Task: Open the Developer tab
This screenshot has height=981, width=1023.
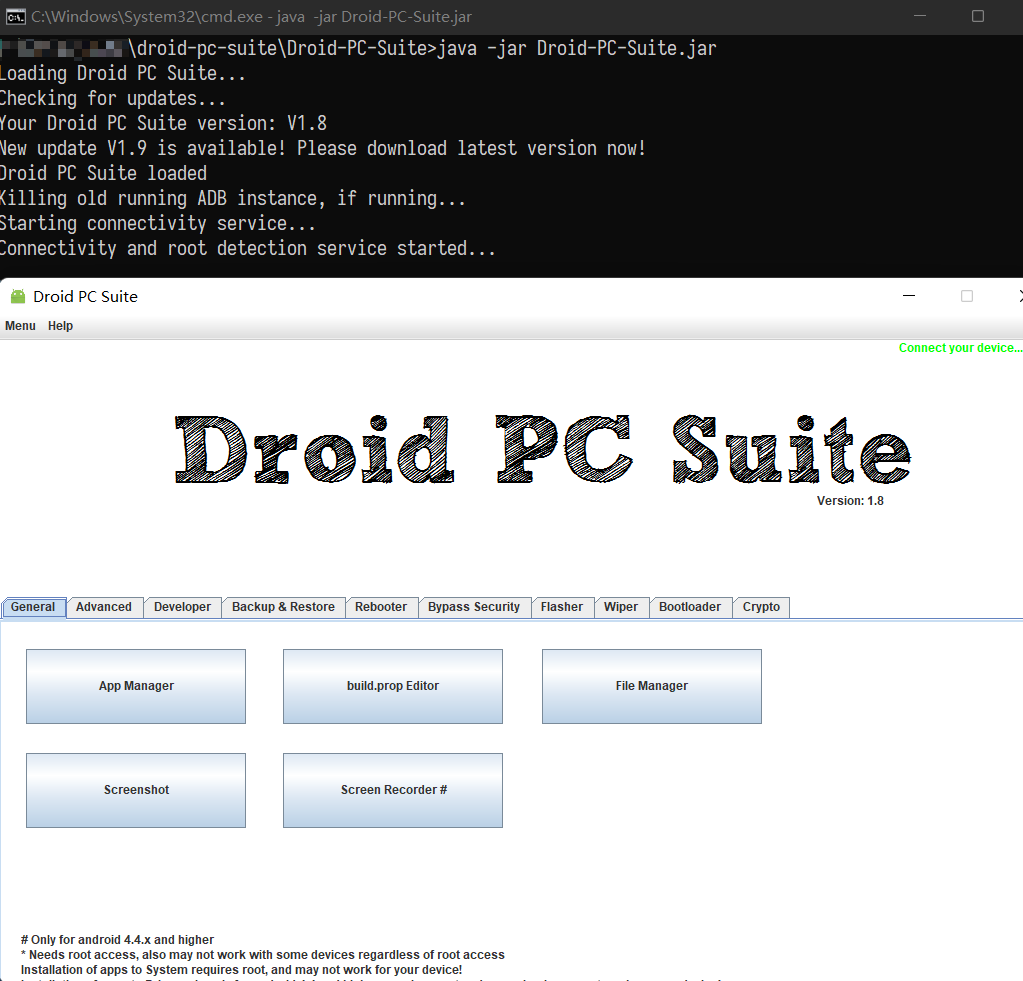Action: [x=182, y=607]
